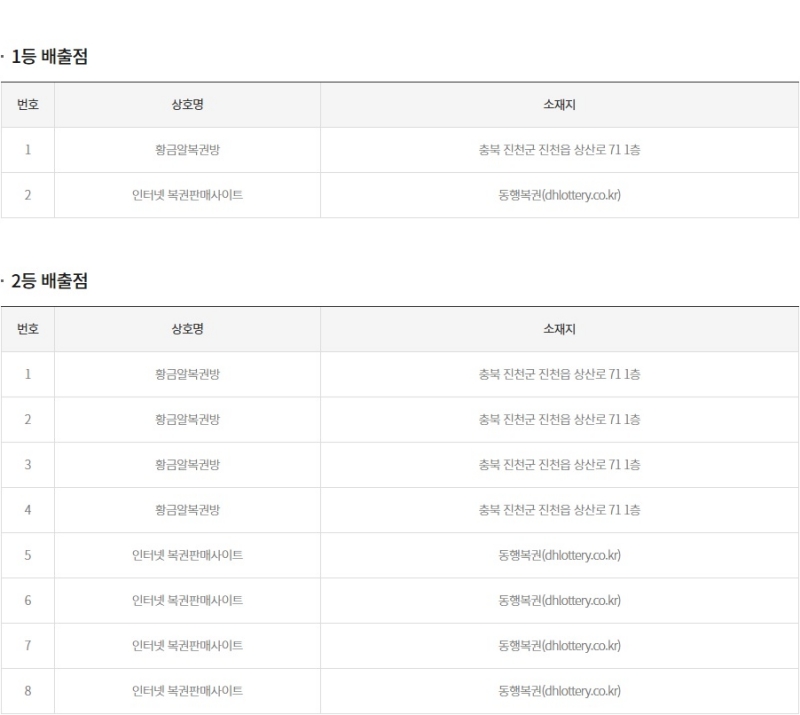Select '황금알복권방' in 2등 table row 1
The height and width of the screenshot is (715, 800).
coord(187,374)
